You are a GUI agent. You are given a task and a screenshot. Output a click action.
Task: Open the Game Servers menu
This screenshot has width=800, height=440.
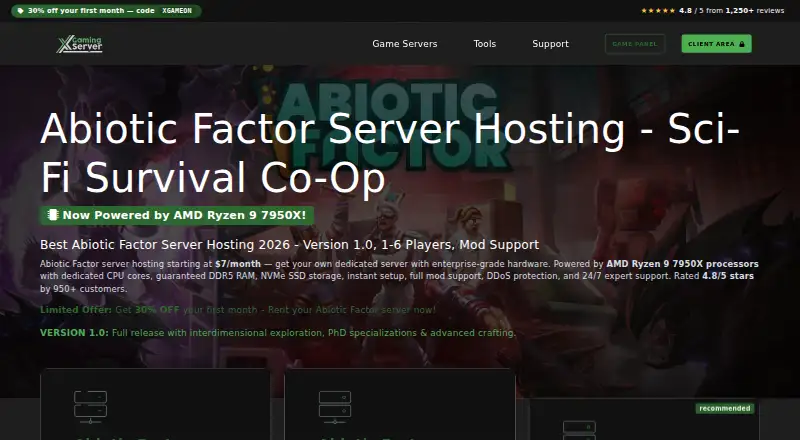point(405,44)
